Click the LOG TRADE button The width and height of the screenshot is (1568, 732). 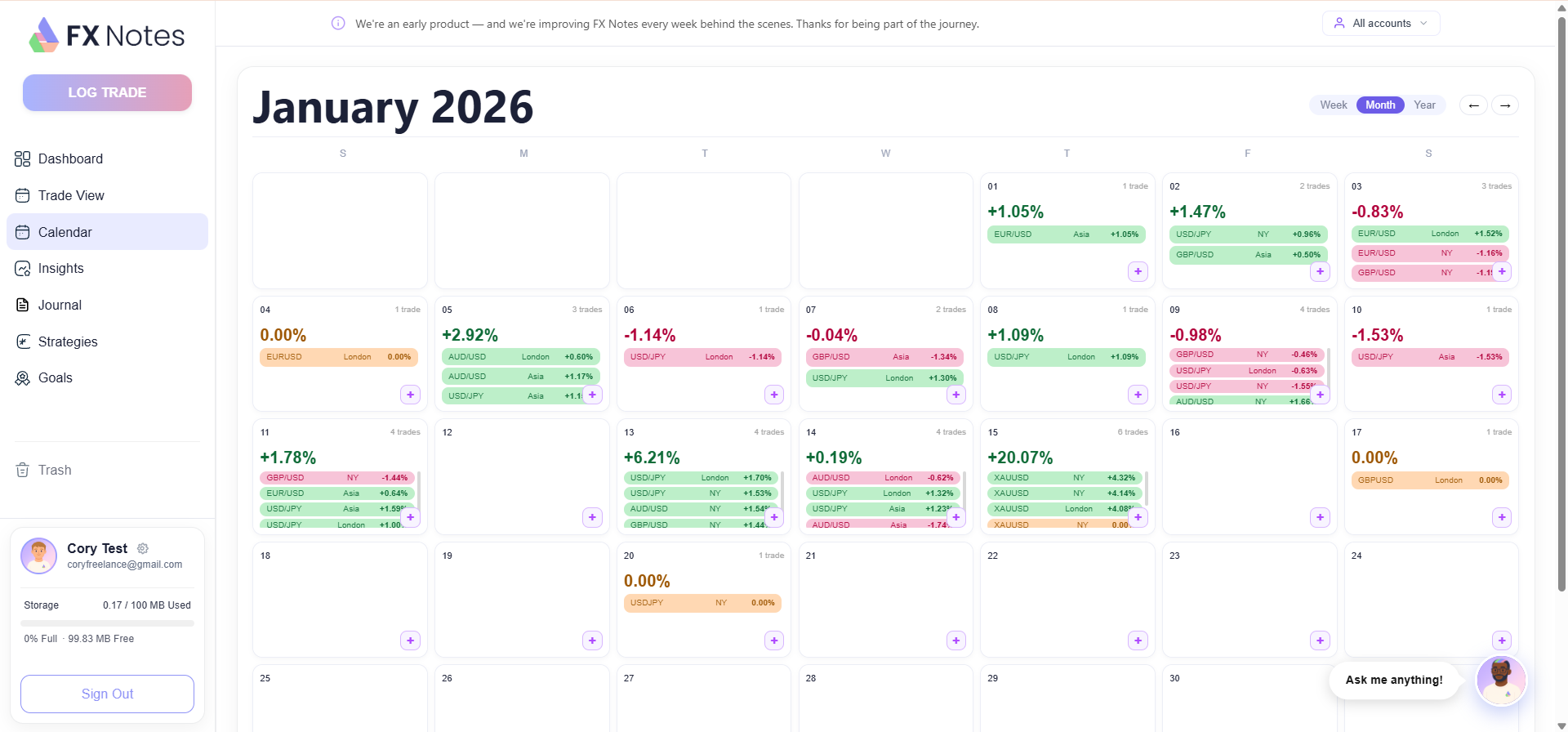pyautogui.click(x=106, y=92)
